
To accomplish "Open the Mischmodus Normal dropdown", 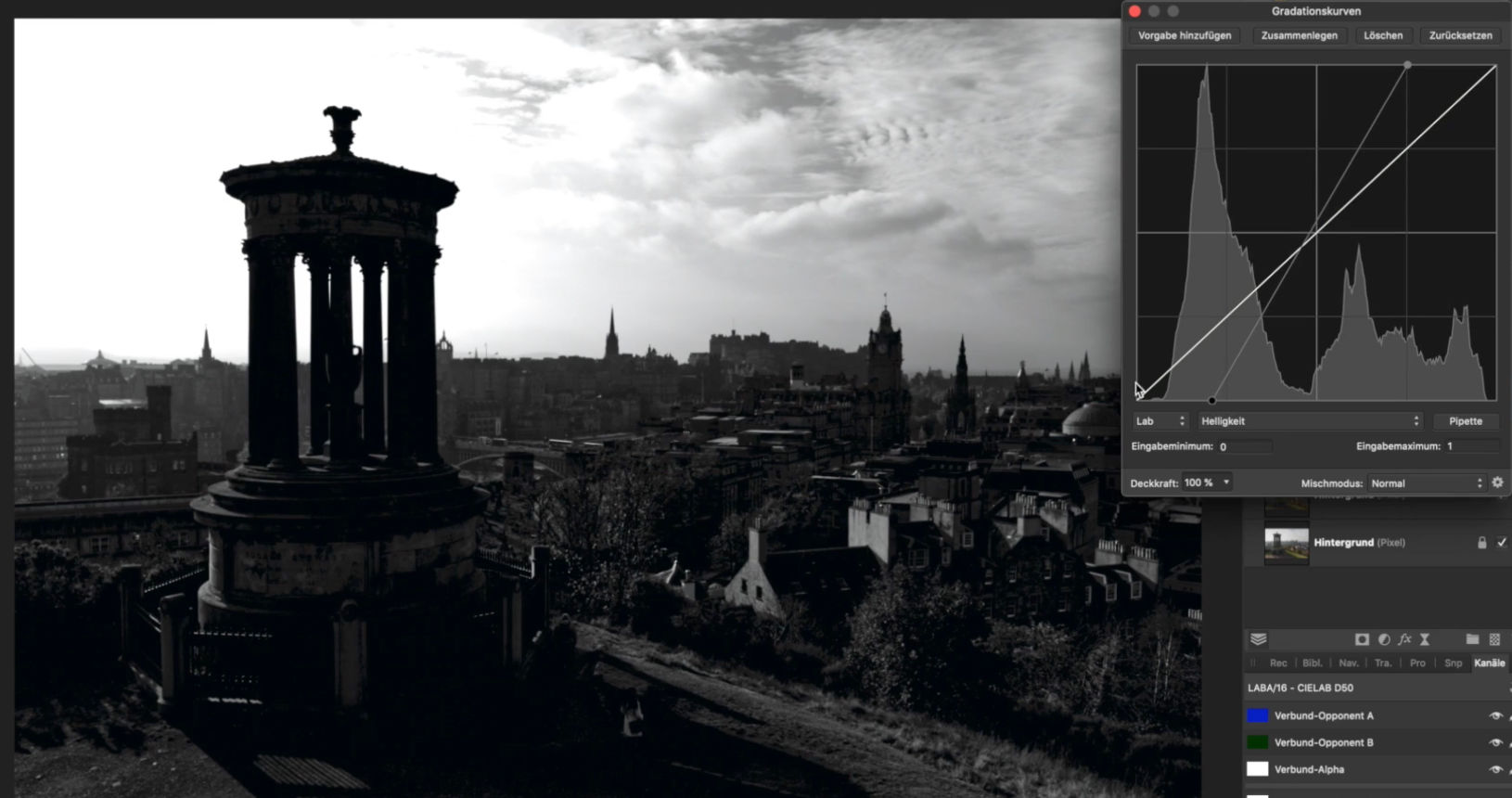I will [x=1427, y=483].
